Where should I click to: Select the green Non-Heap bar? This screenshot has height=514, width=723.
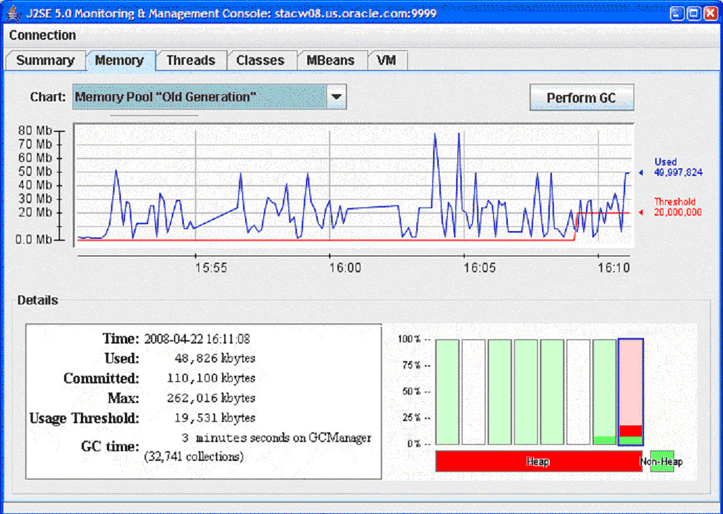[661, 462]
